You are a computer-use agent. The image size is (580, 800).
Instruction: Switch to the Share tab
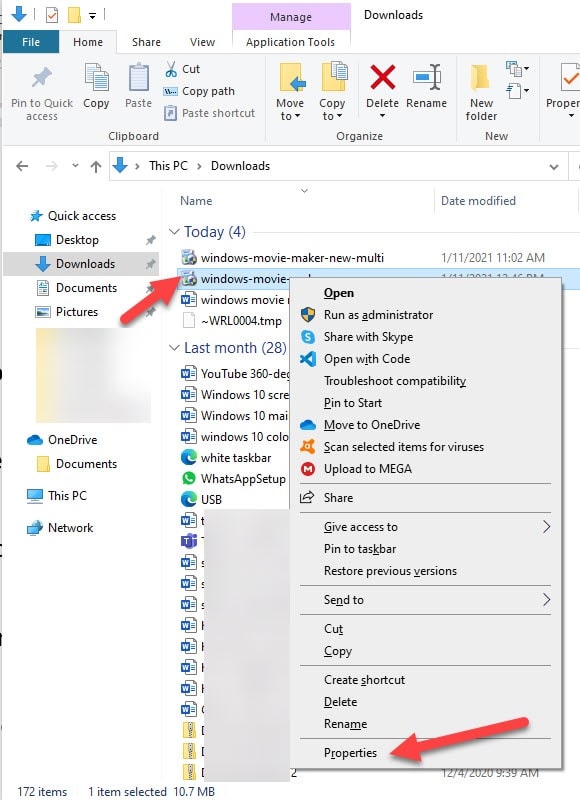[x=146, y=42]
